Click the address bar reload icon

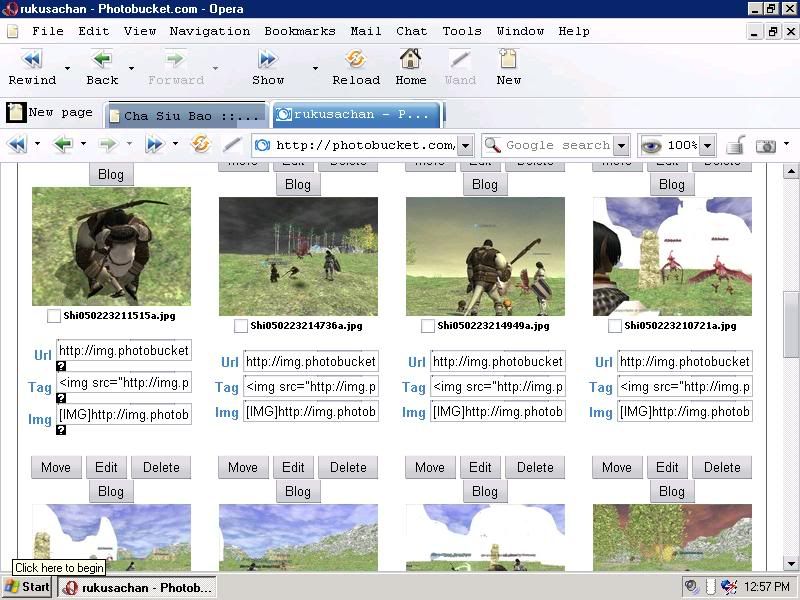(x=201, y=144)
